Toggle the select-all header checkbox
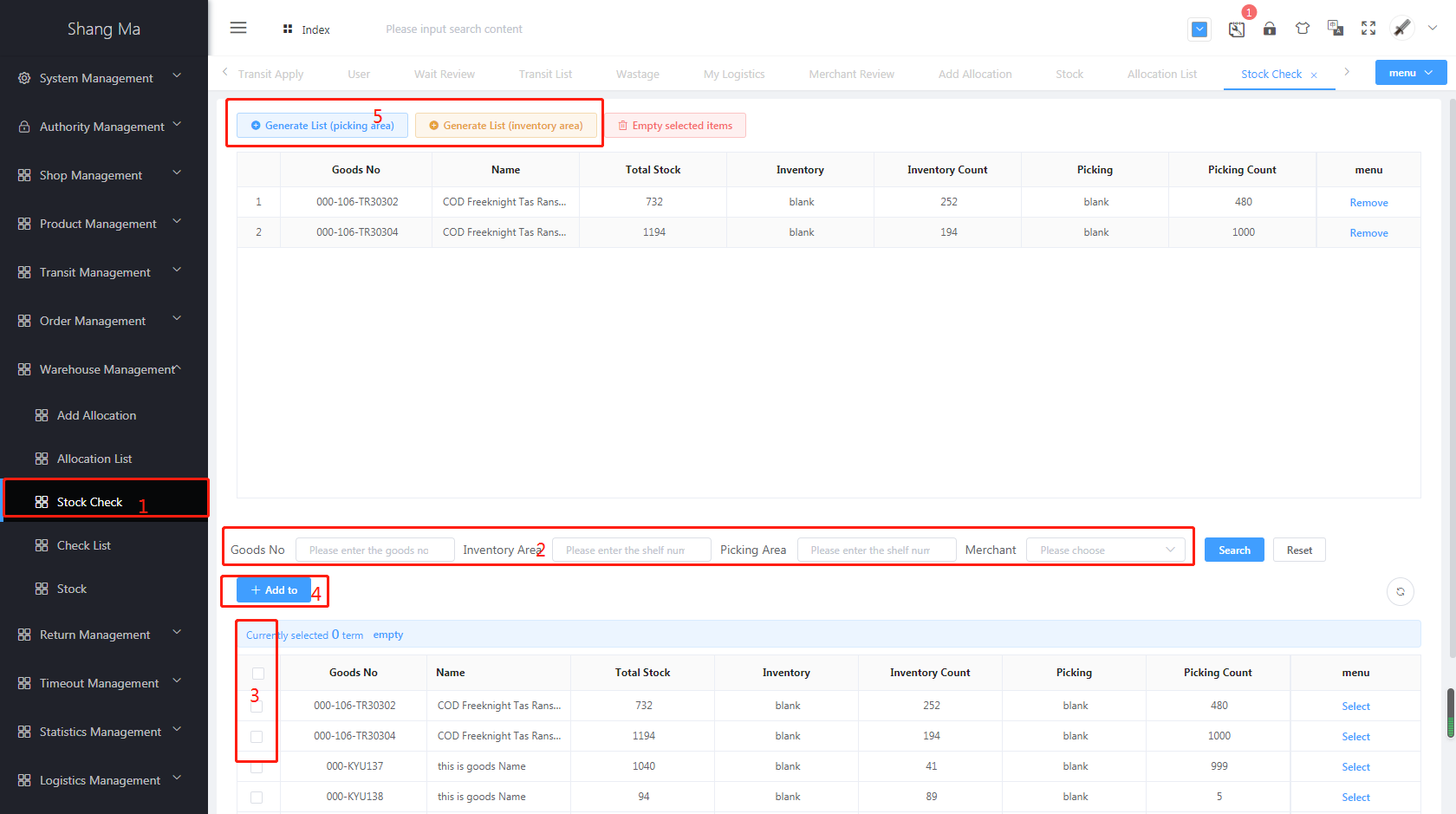Screen dimensions: 1456x814 click(x=258, y=674)
